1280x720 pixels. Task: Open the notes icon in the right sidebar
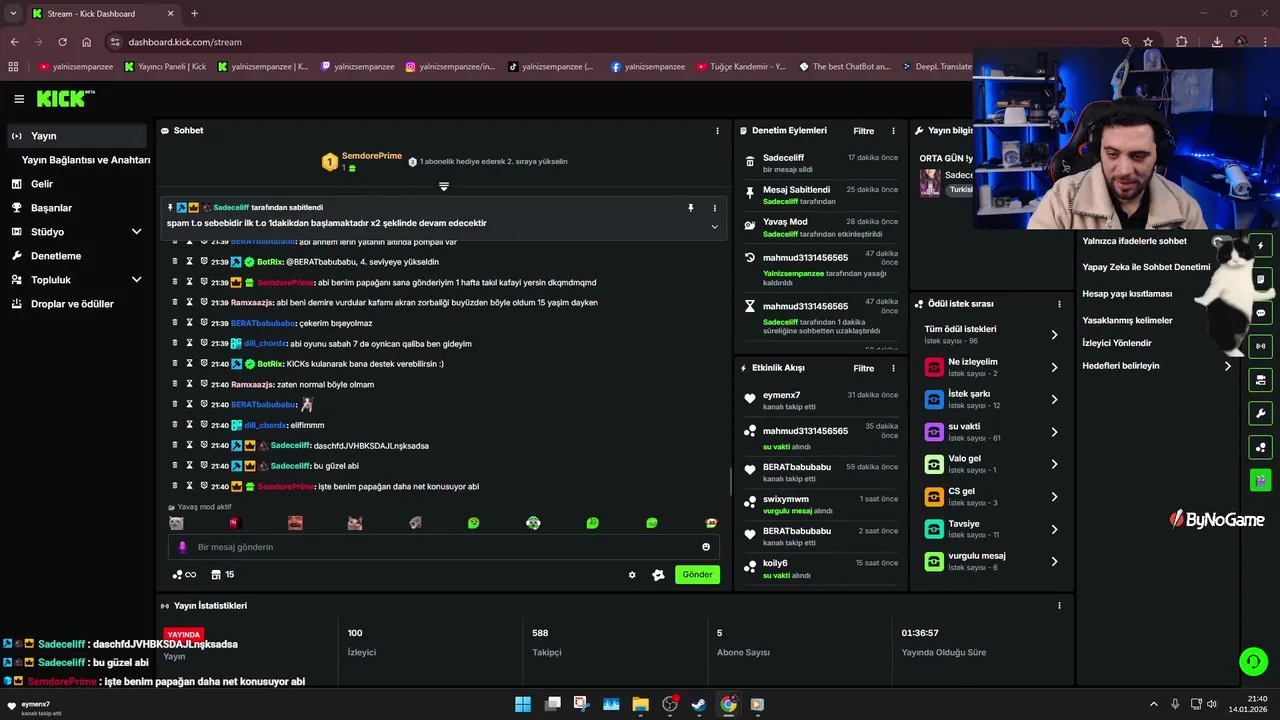point(1260,279)
